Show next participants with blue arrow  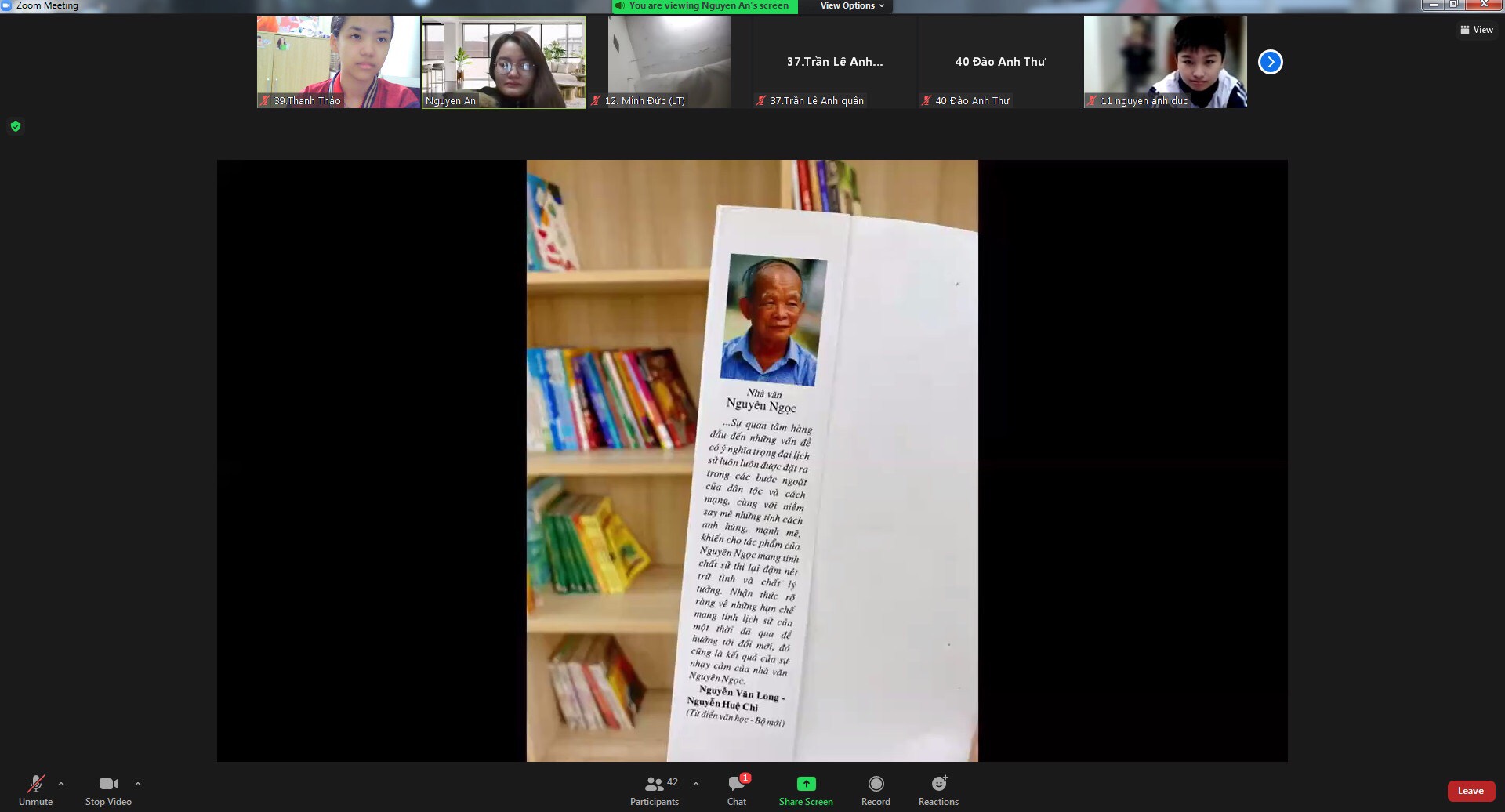tap(1270, 62)
